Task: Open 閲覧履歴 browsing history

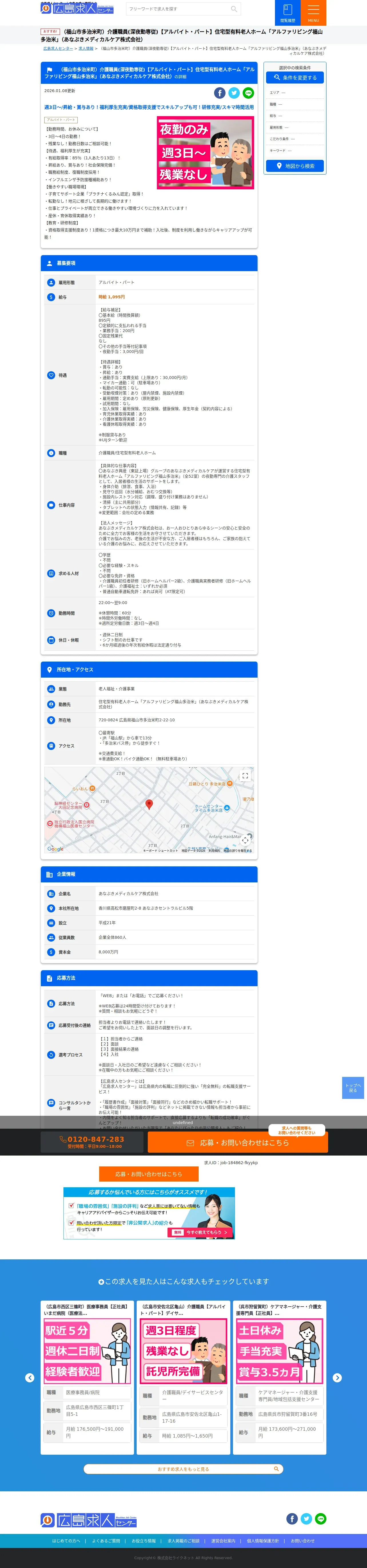Action: [288, 13]
